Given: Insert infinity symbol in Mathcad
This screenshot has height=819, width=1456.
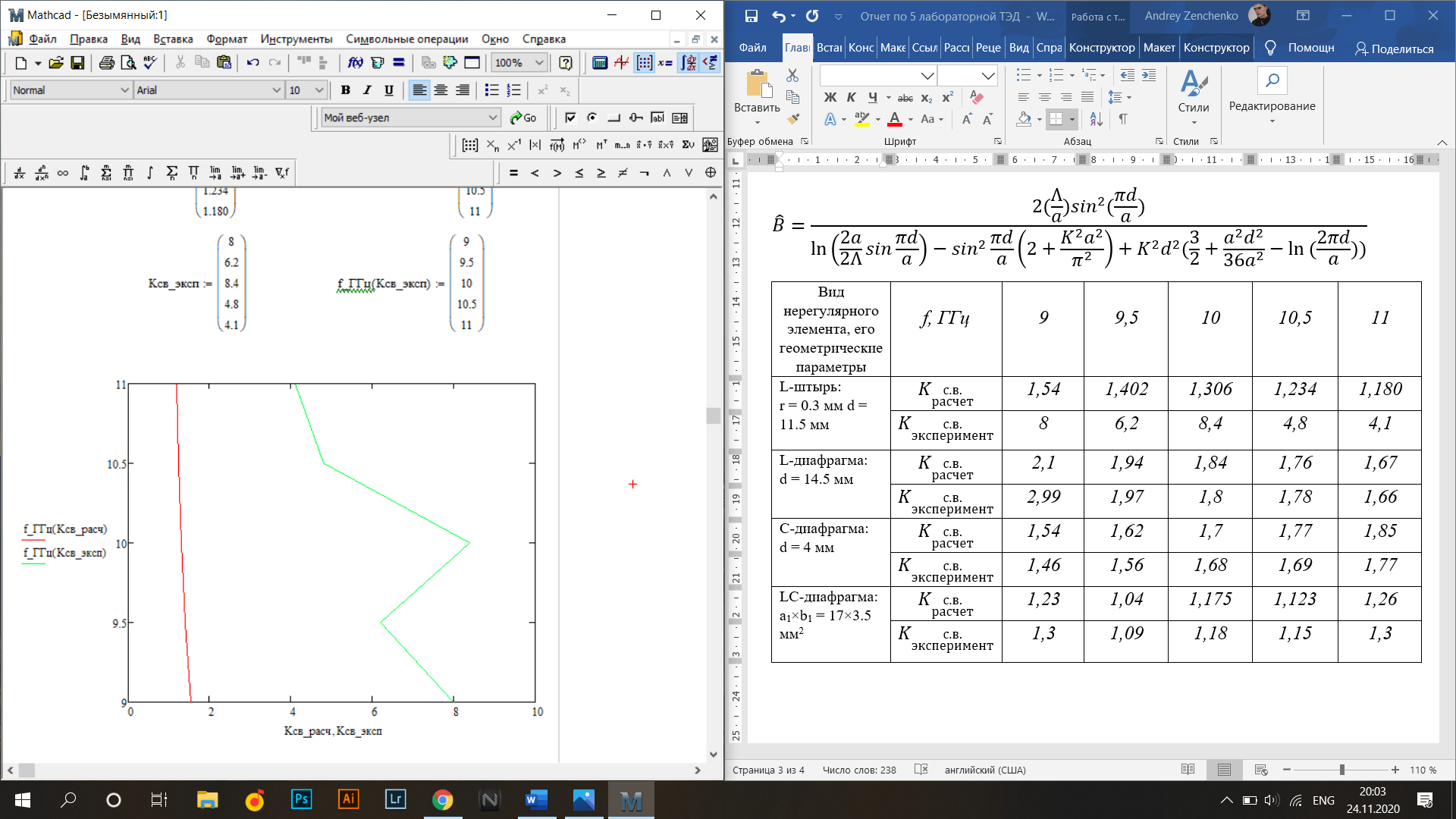Looking at the screenshot, I should (x=63, y=173).
